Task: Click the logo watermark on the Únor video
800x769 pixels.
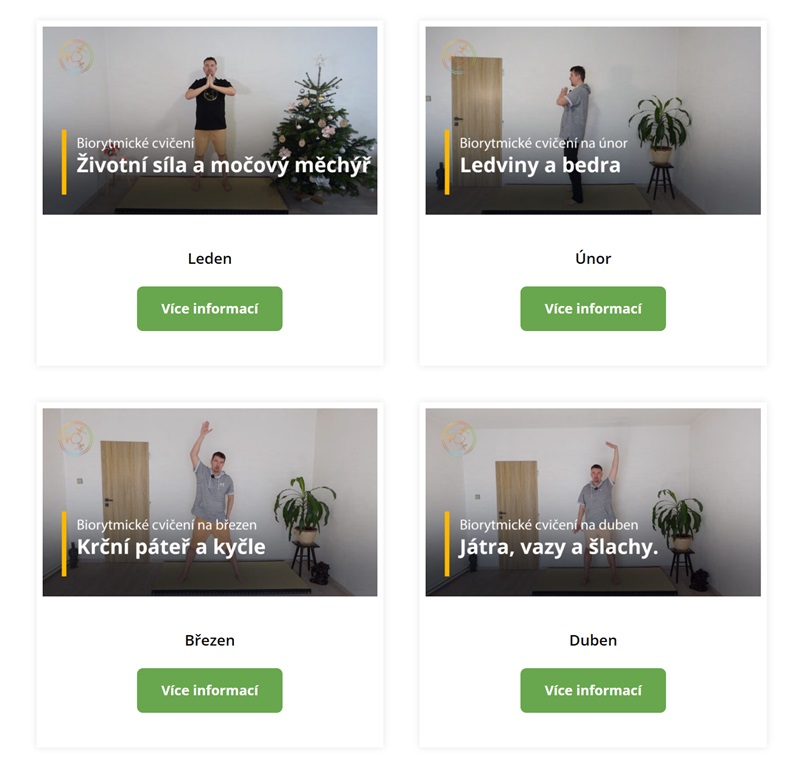Action: [459, 57]
